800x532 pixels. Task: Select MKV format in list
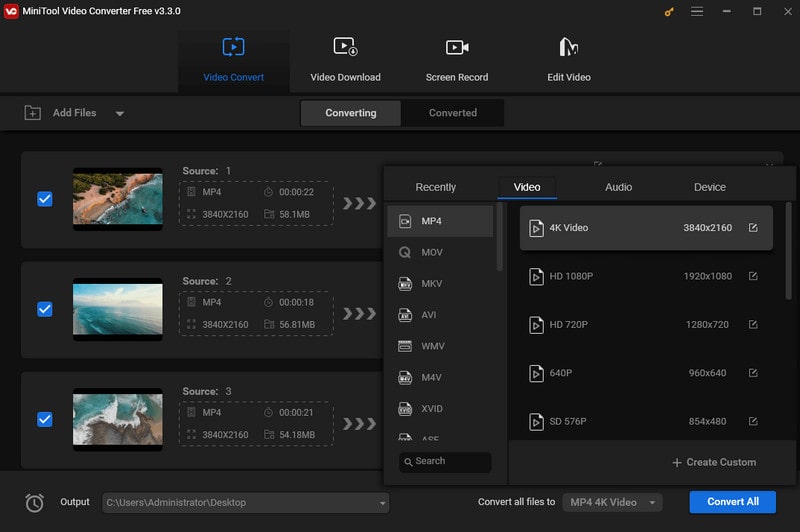(x=440, y=284)
